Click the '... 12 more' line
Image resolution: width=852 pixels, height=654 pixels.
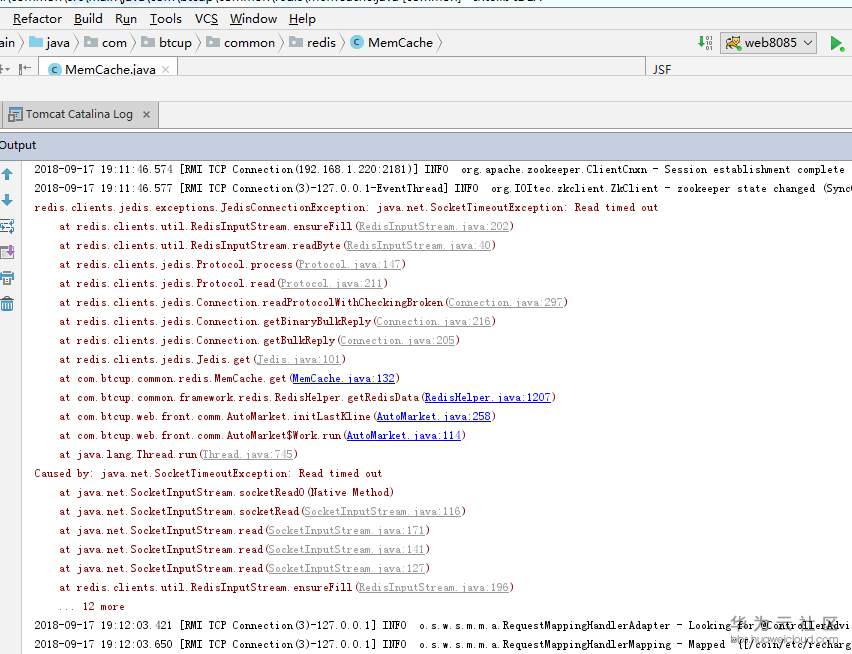pyautogui.click(x=91, y=607)
